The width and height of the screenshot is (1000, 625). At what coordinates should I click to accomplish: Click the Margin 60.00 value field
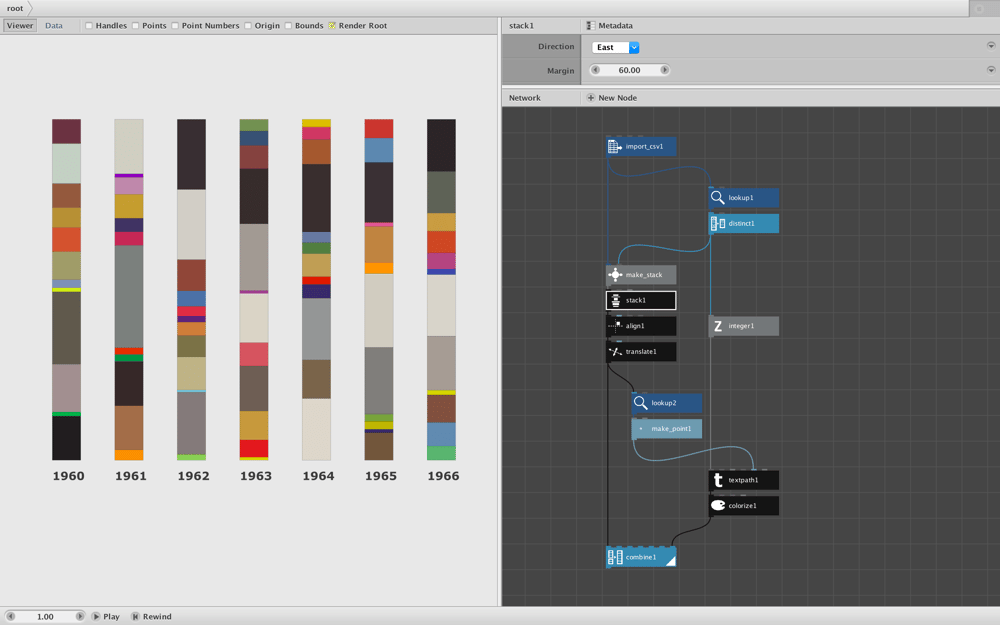(x=629, y=70)
